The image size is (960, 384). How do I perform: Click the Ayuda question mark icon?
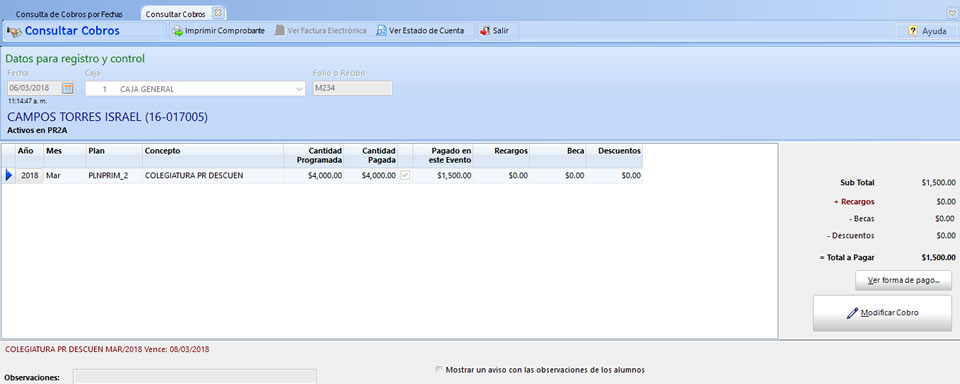913,31
